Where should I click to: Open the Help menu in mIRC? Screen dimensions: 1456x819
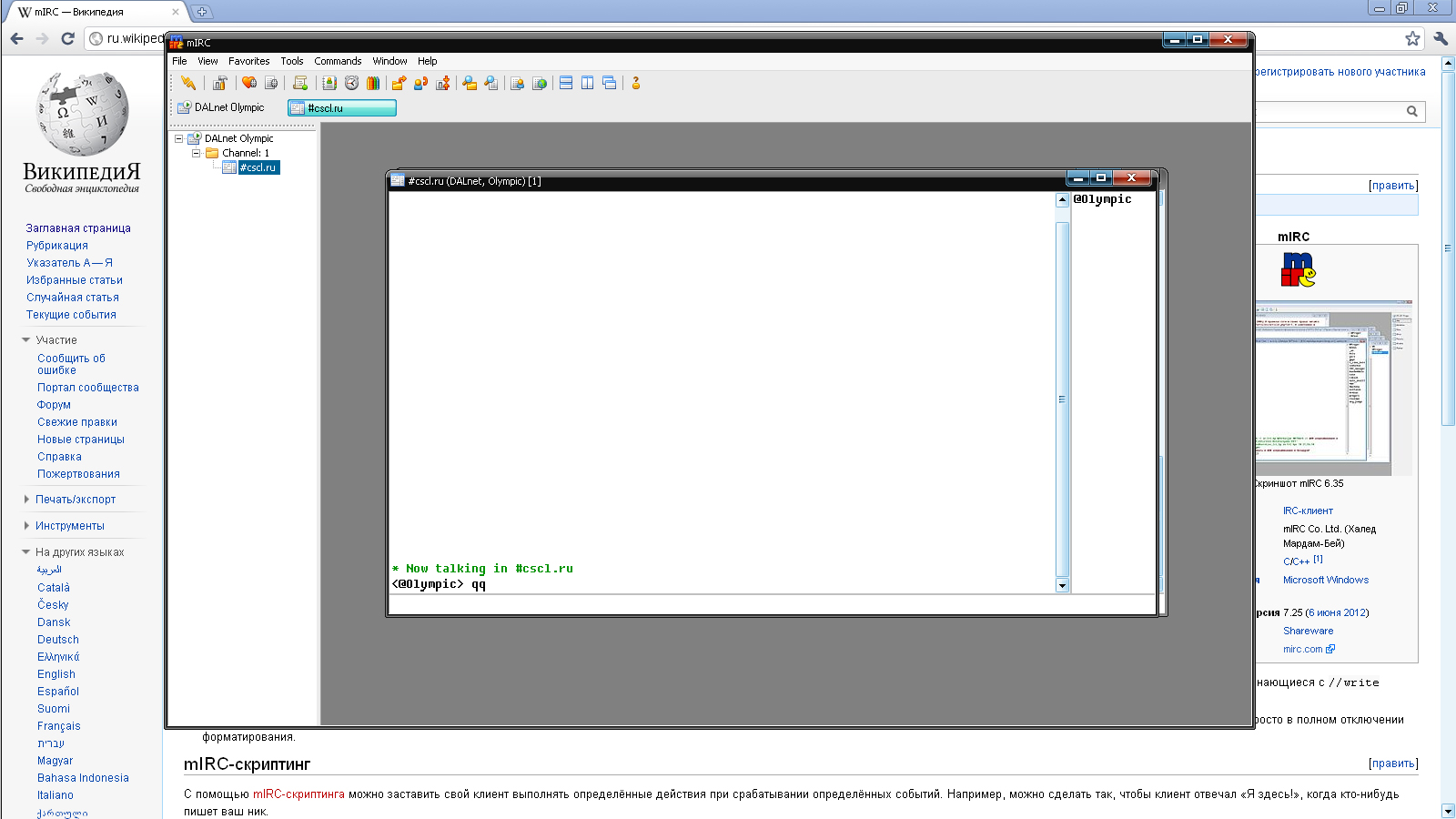[428, 61]
